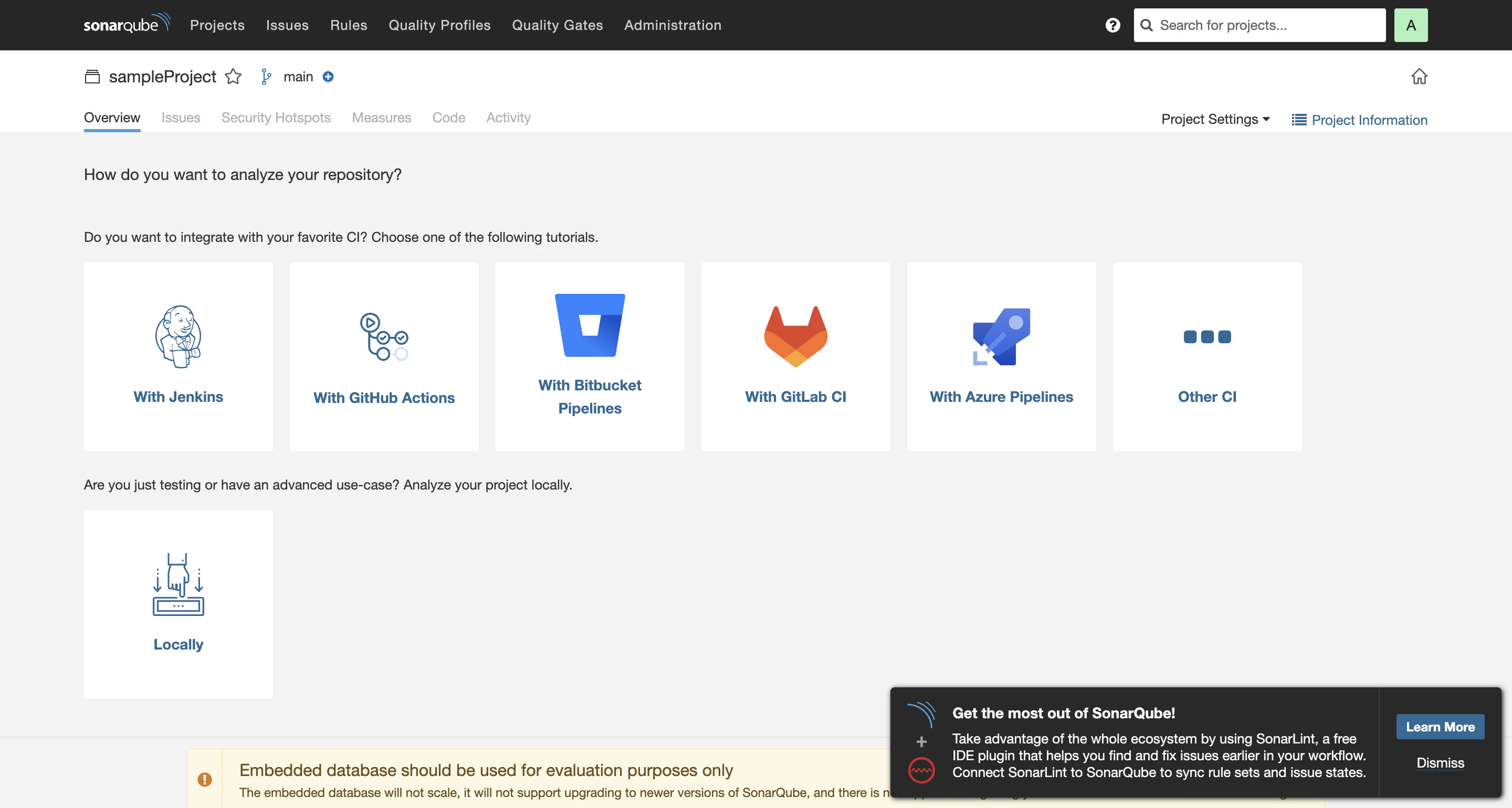Click the branch icon next to main
This screenshot has height=808, width=1512.
266,77
